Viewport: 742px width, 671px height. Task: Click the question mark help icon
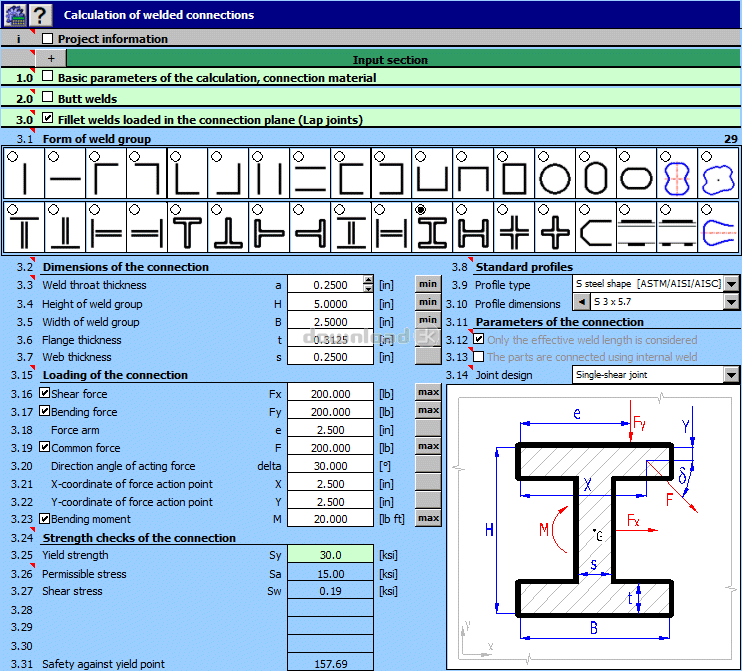(39, 14)
